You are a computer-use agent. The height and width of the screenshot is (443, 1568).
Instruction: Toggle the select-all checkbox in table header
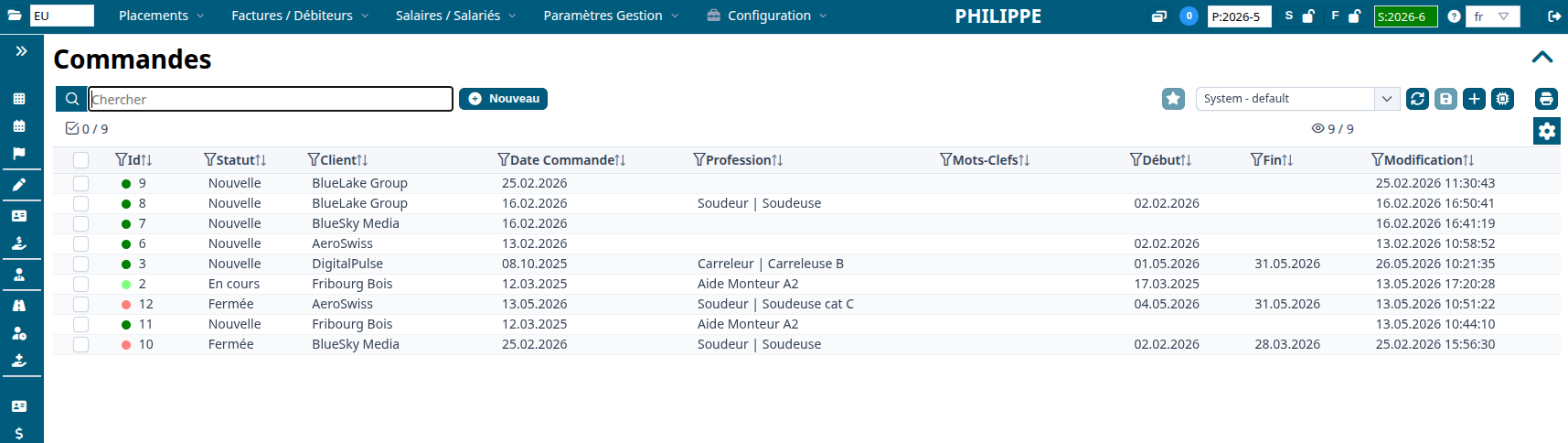[81, 160]
